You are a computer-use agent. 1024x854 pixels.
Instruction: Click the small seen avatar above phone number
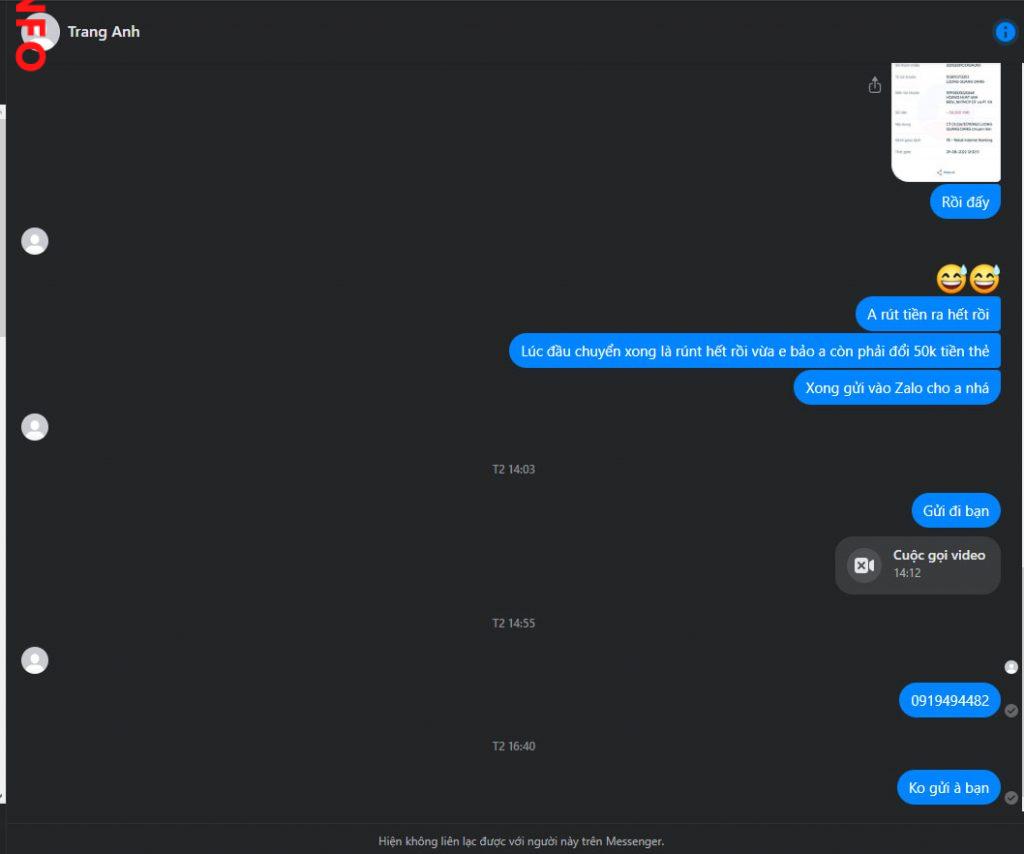(1011, 667)
